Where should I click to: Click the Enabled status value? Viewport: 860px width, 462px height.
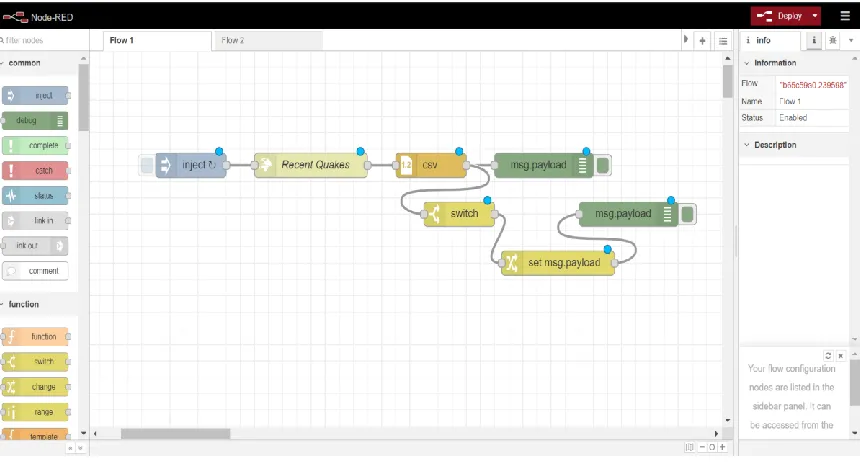[x=793, y=117]
